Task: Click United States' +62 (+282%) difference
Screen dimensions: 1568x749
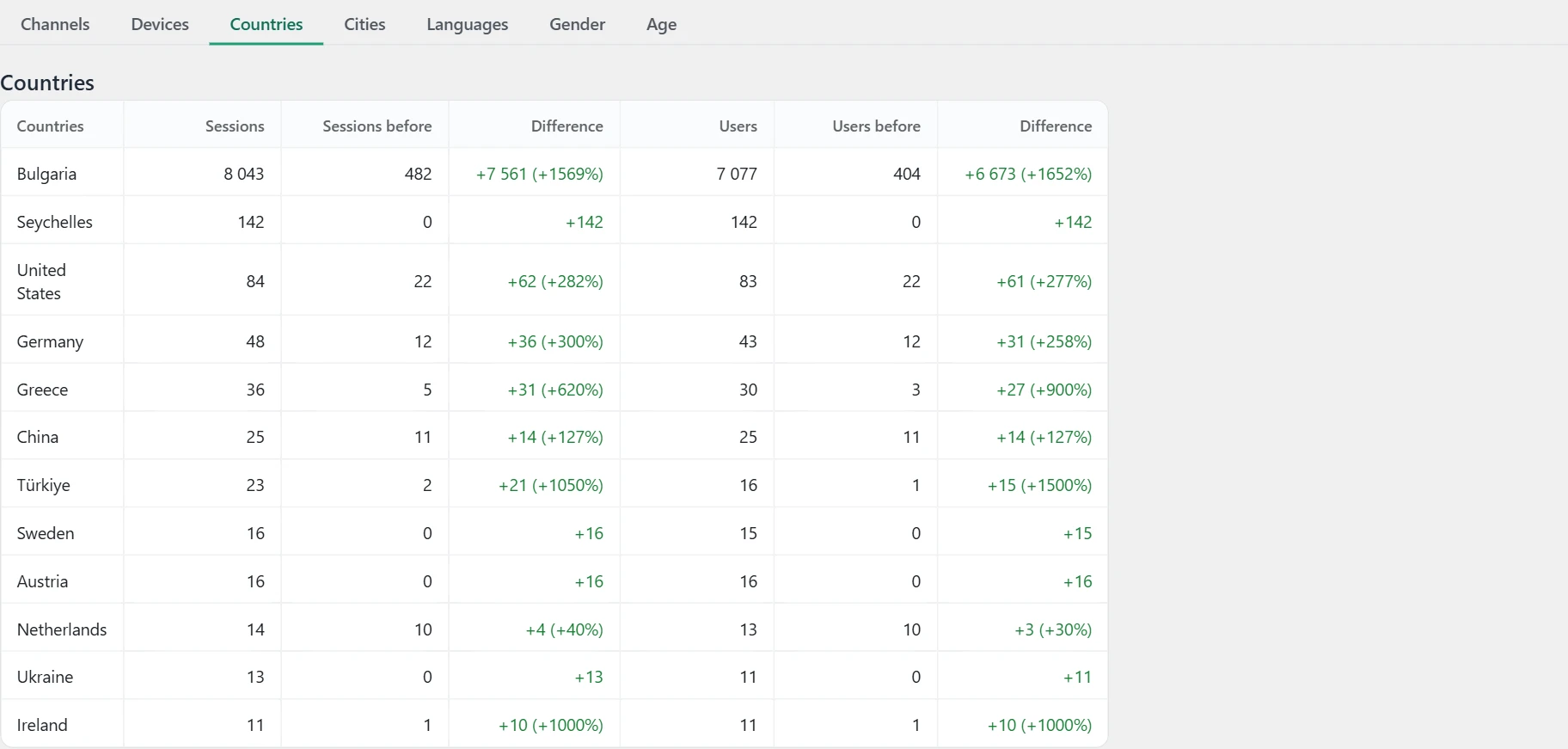Action: (555, 281)
